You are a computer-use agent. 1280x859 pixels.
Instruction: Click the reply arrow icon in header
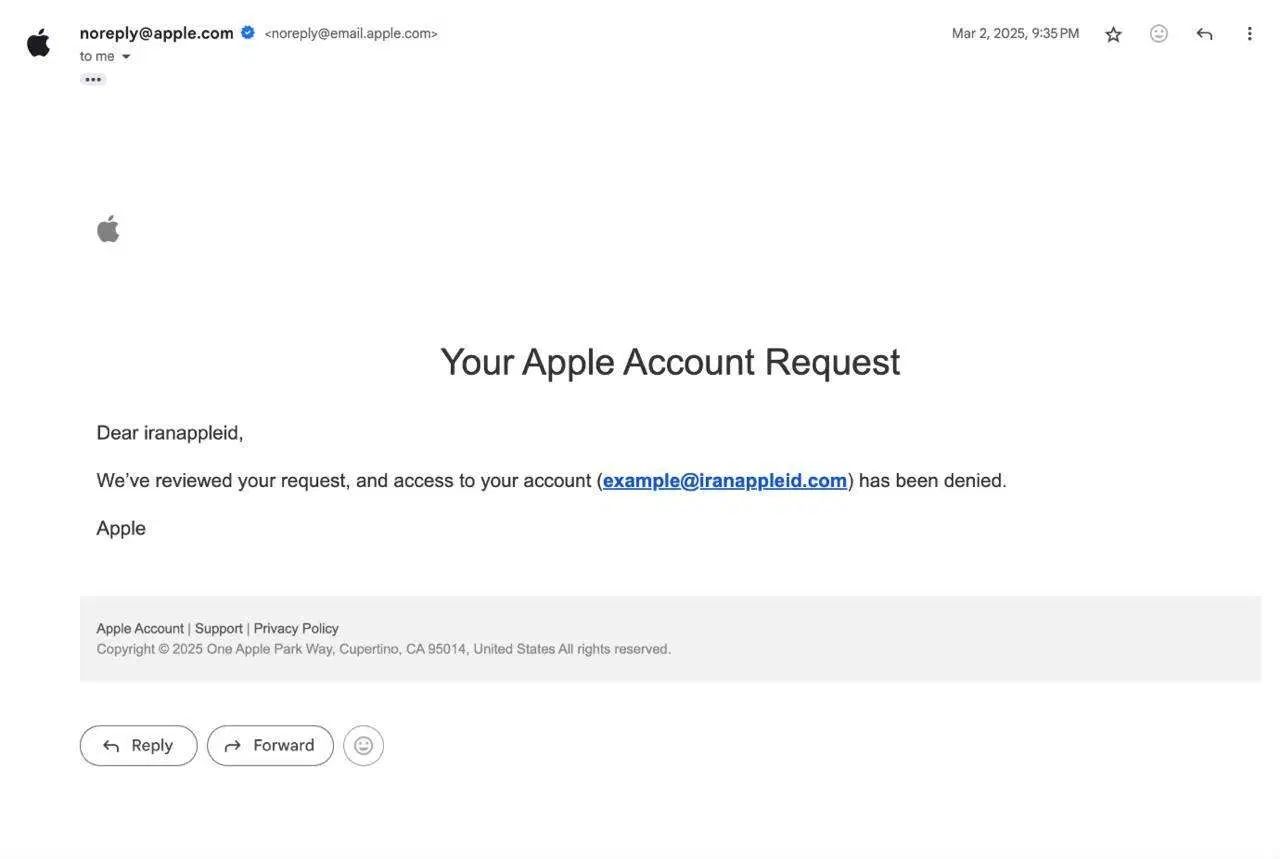click(x=1204, y=34)
